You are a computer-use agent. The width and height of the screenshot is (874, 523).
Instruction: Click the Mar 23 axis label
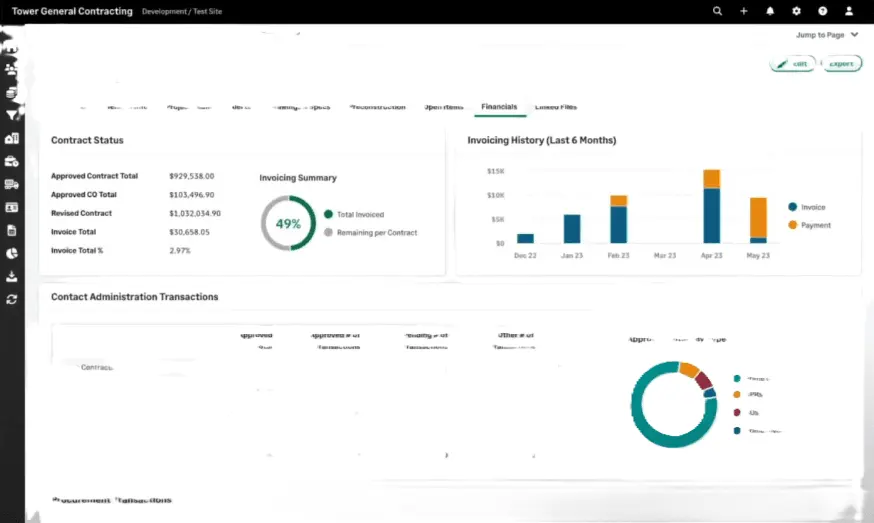point(664,255)
